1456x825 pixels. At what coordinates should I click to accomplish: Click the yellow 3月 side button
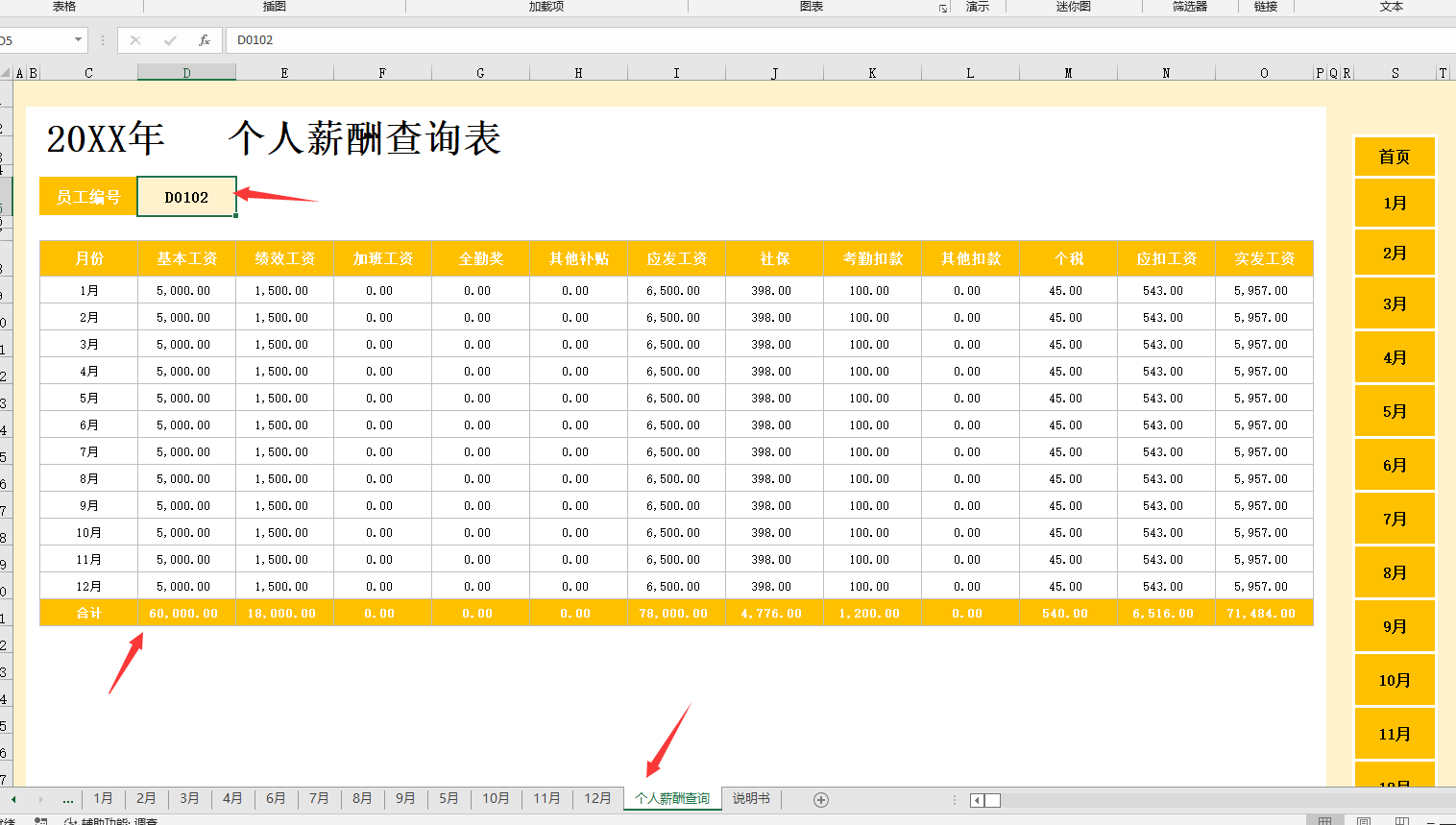tap(1395, 303)
